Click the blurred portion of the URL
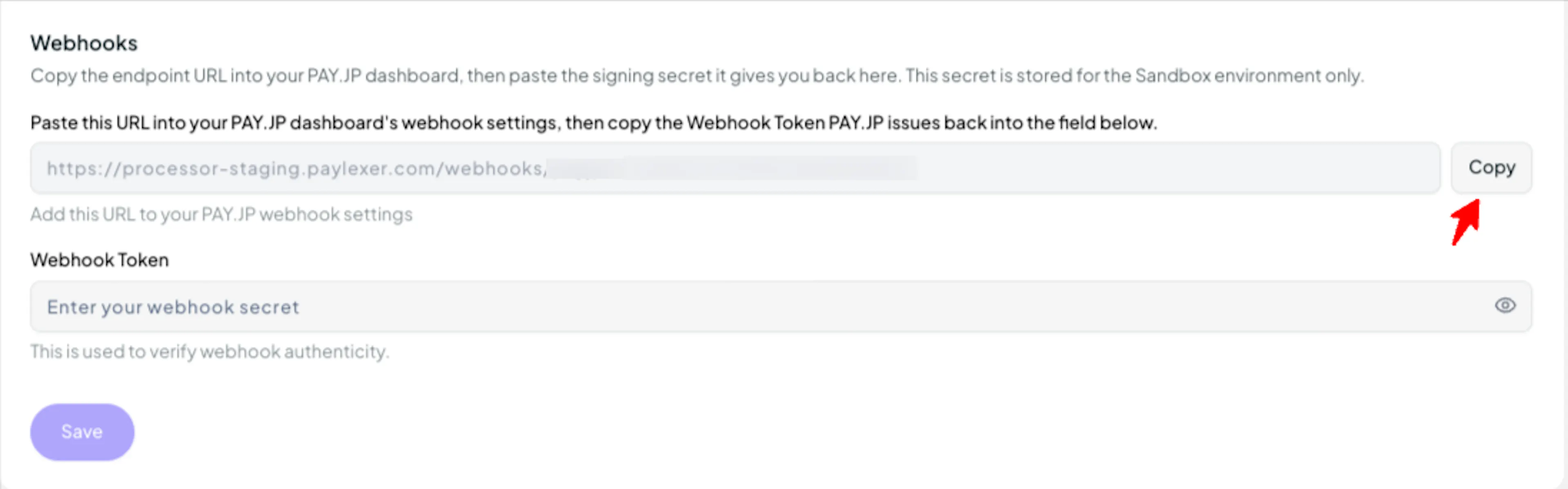The width and height of the screenshot is (1568, 489). tap(732, 168)
